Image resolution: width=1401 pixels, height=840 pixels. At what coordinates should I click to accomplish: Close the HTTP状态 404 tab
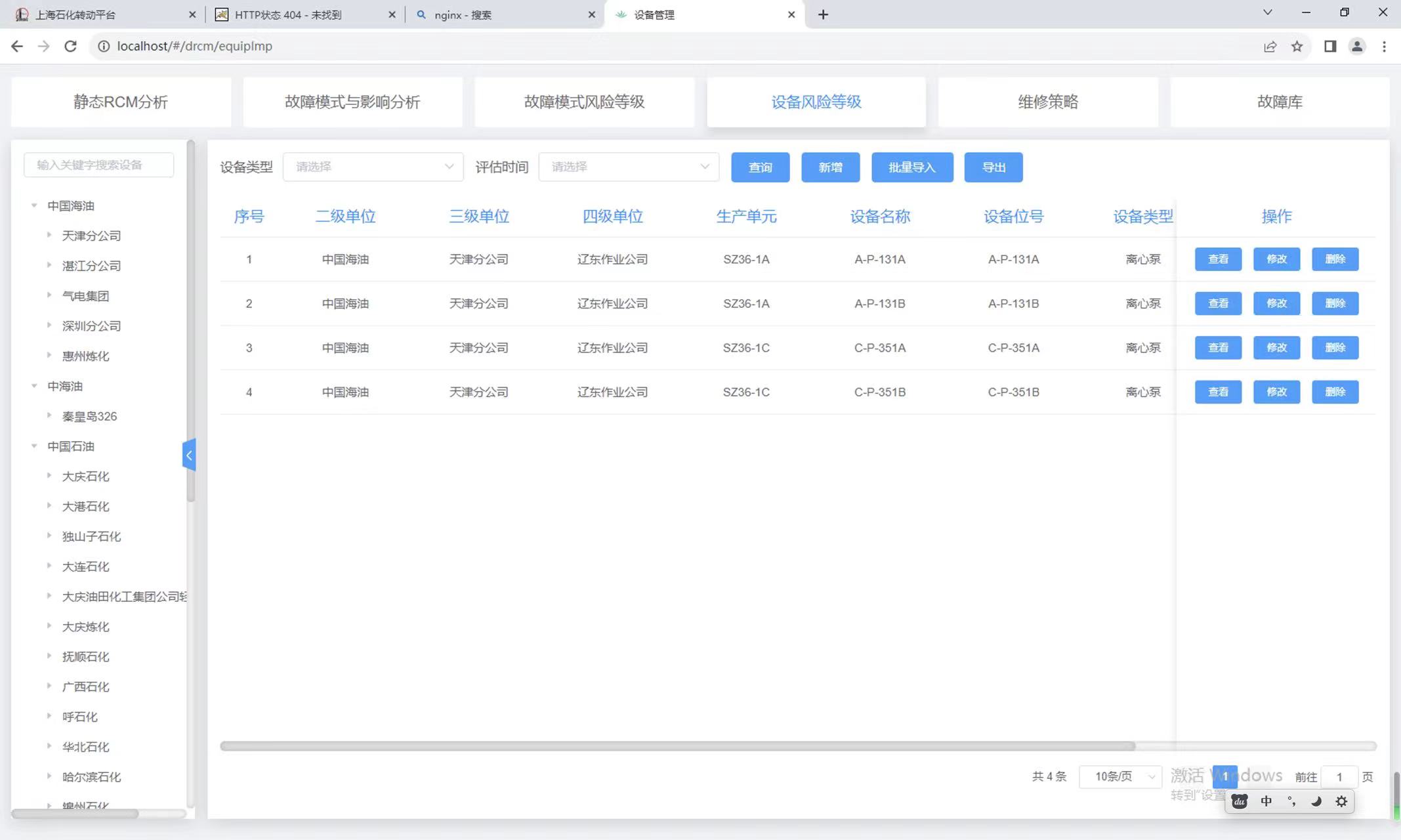(x=392, y=14)
